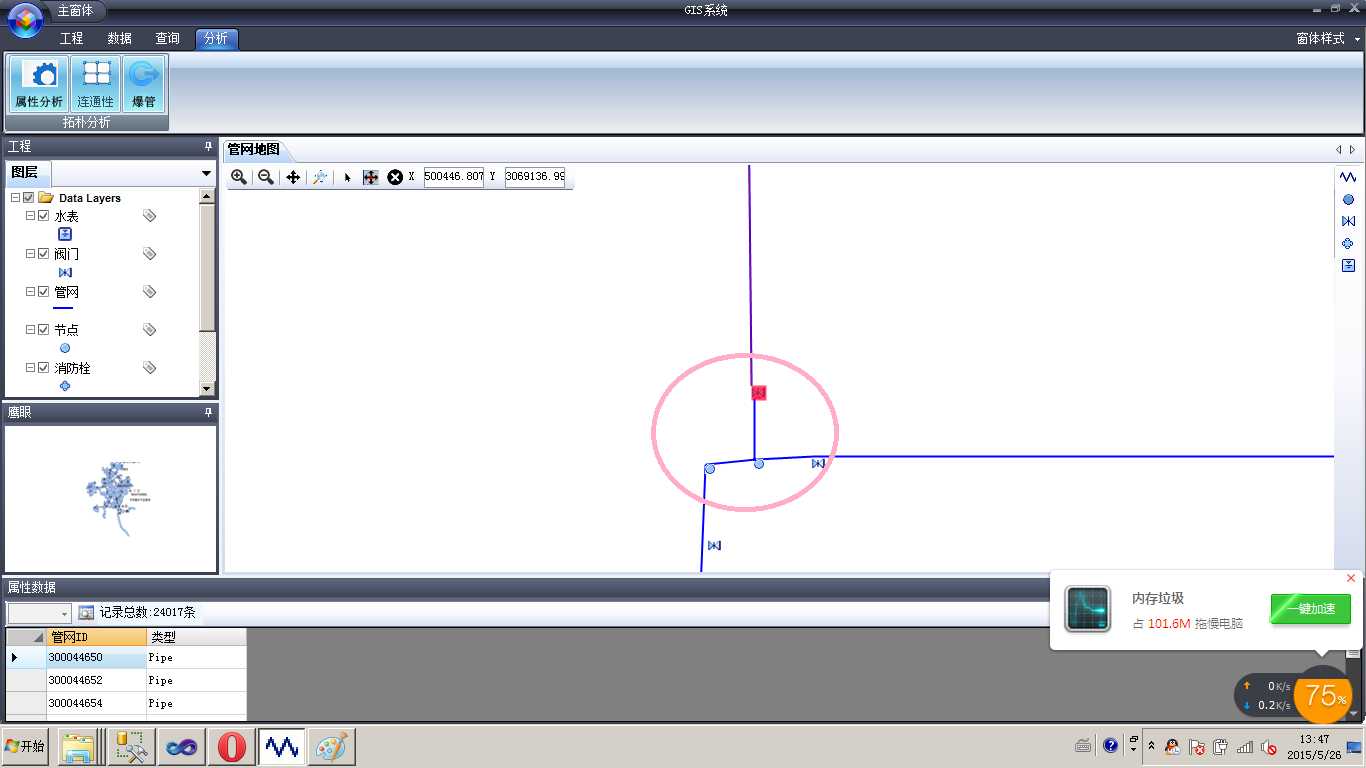Start the 爆管 pipe burst analysis

click(144, 84)
